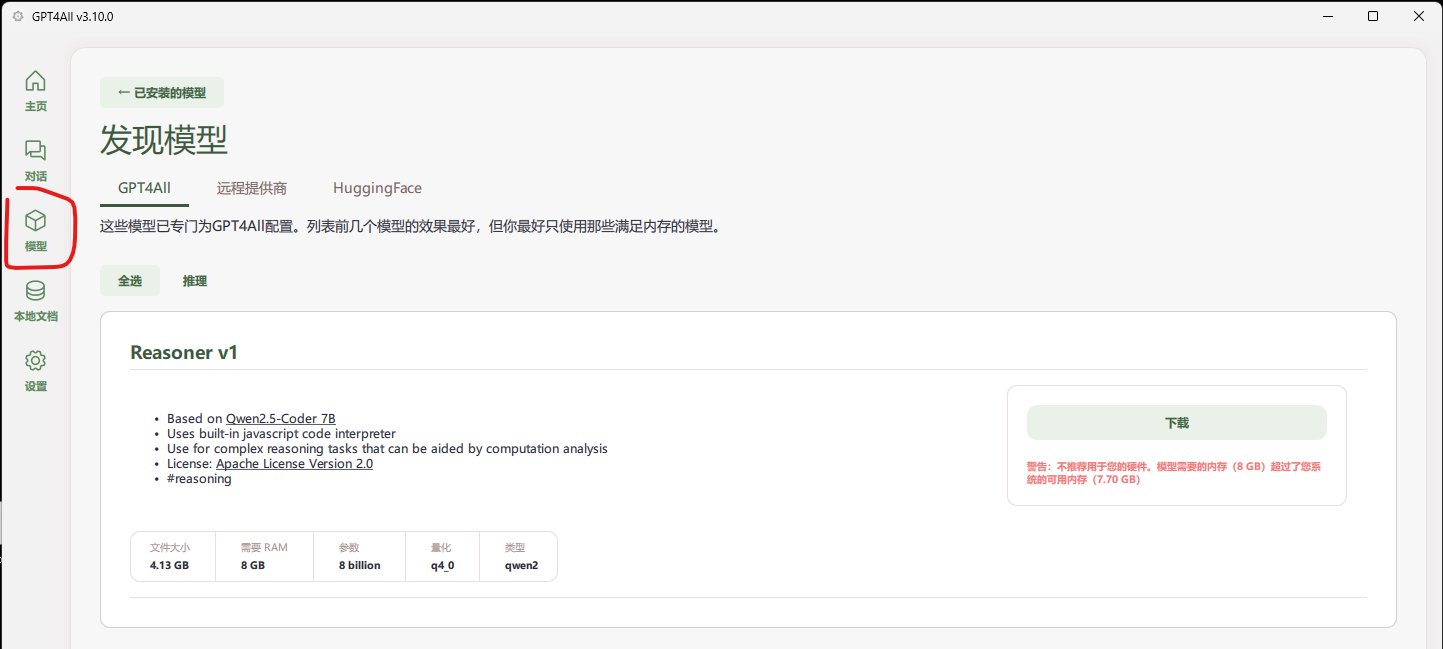Open the 设置 gear icon in sidebar
The width and height of the screenshot is (1443, 649).
pyautogui.click(x=35, y=361)
